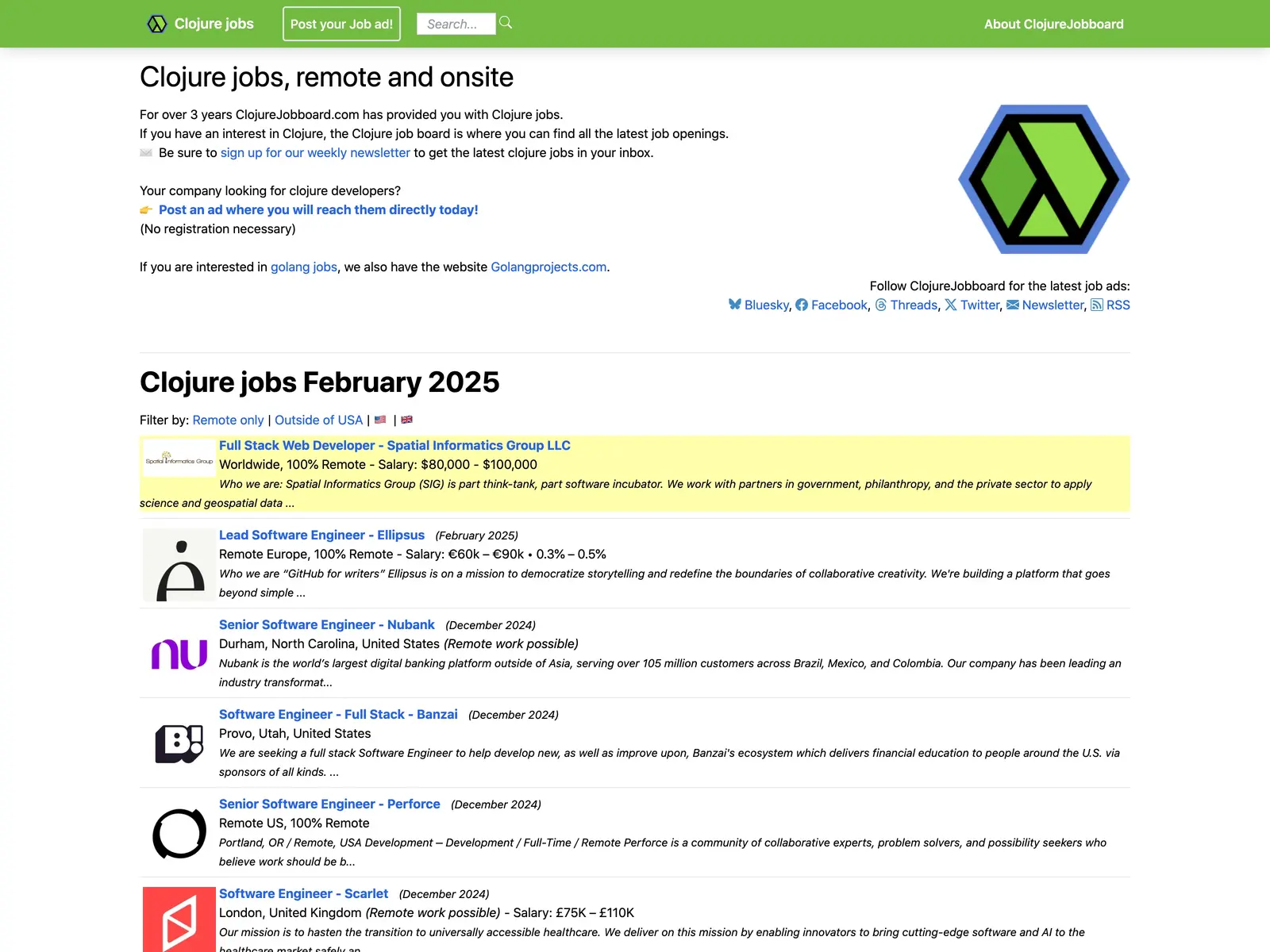This screenshot has width=1270, height=952.
Task: Click the Post your Job ad! button
Action: [341, 24]
